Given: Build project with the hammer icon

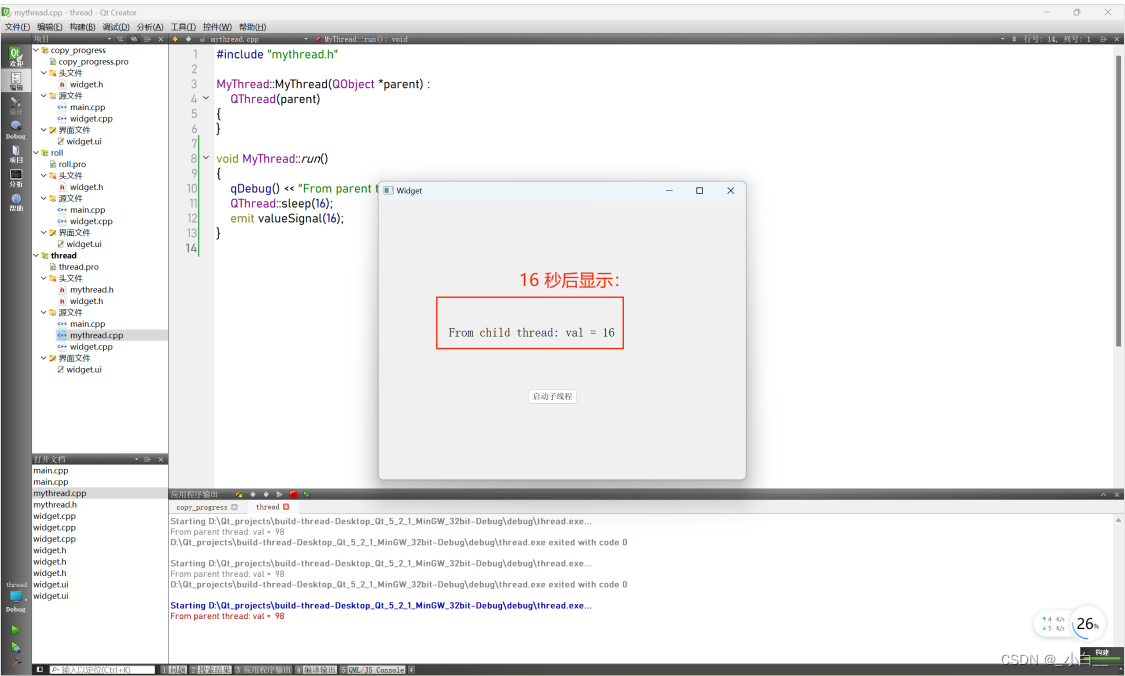Looking at the screenshot, I should point(15,662).
